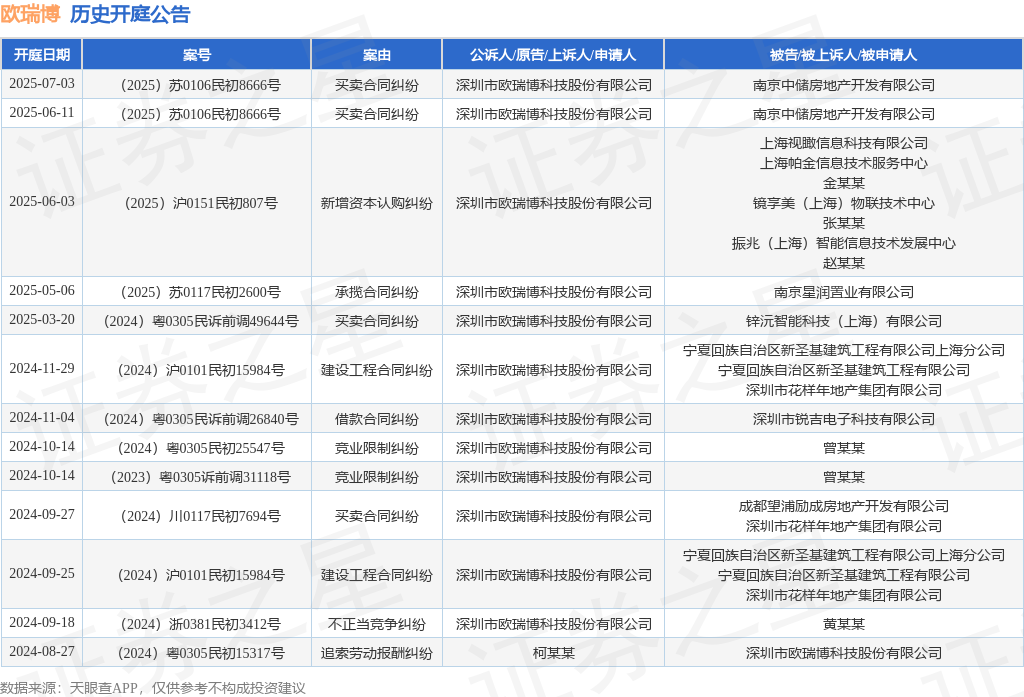Screen dimensions: 1024x697
Task: Click defendant 镜享美(上海)物联技术中心
Action: (844, 203)
